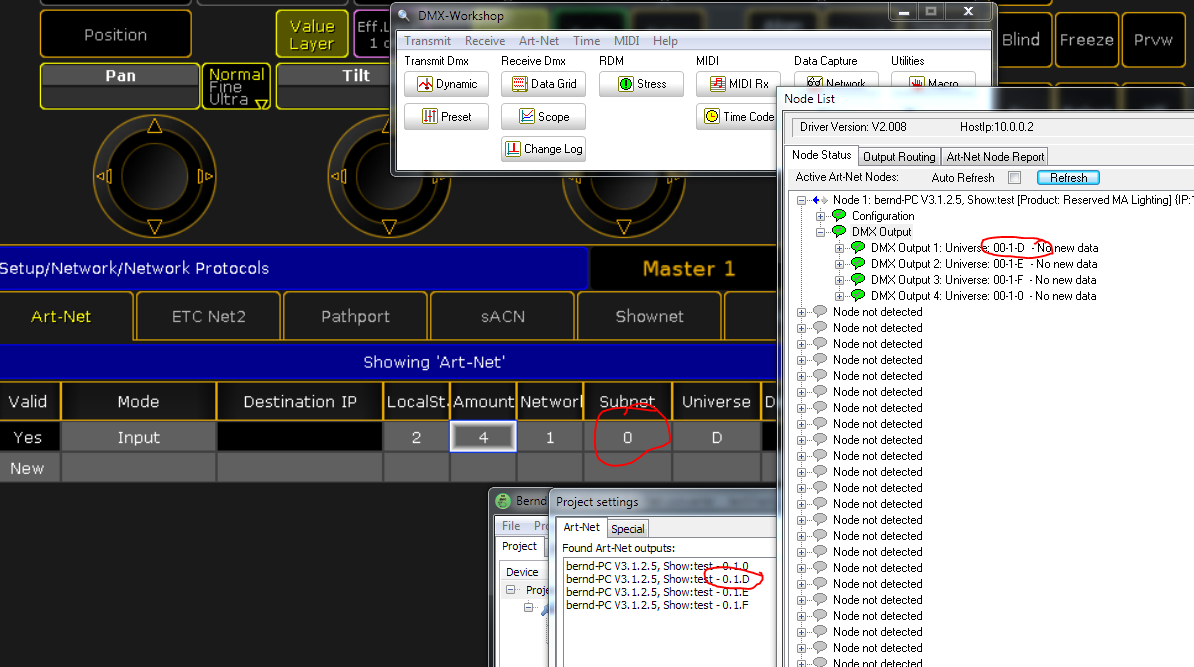
Task: Expand the Configuration tree node
Action: [821, 216]
